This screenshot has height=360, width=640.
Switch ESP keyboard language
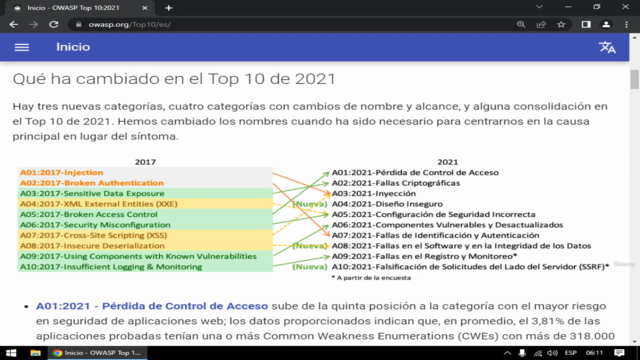click(x=571, y=353)
